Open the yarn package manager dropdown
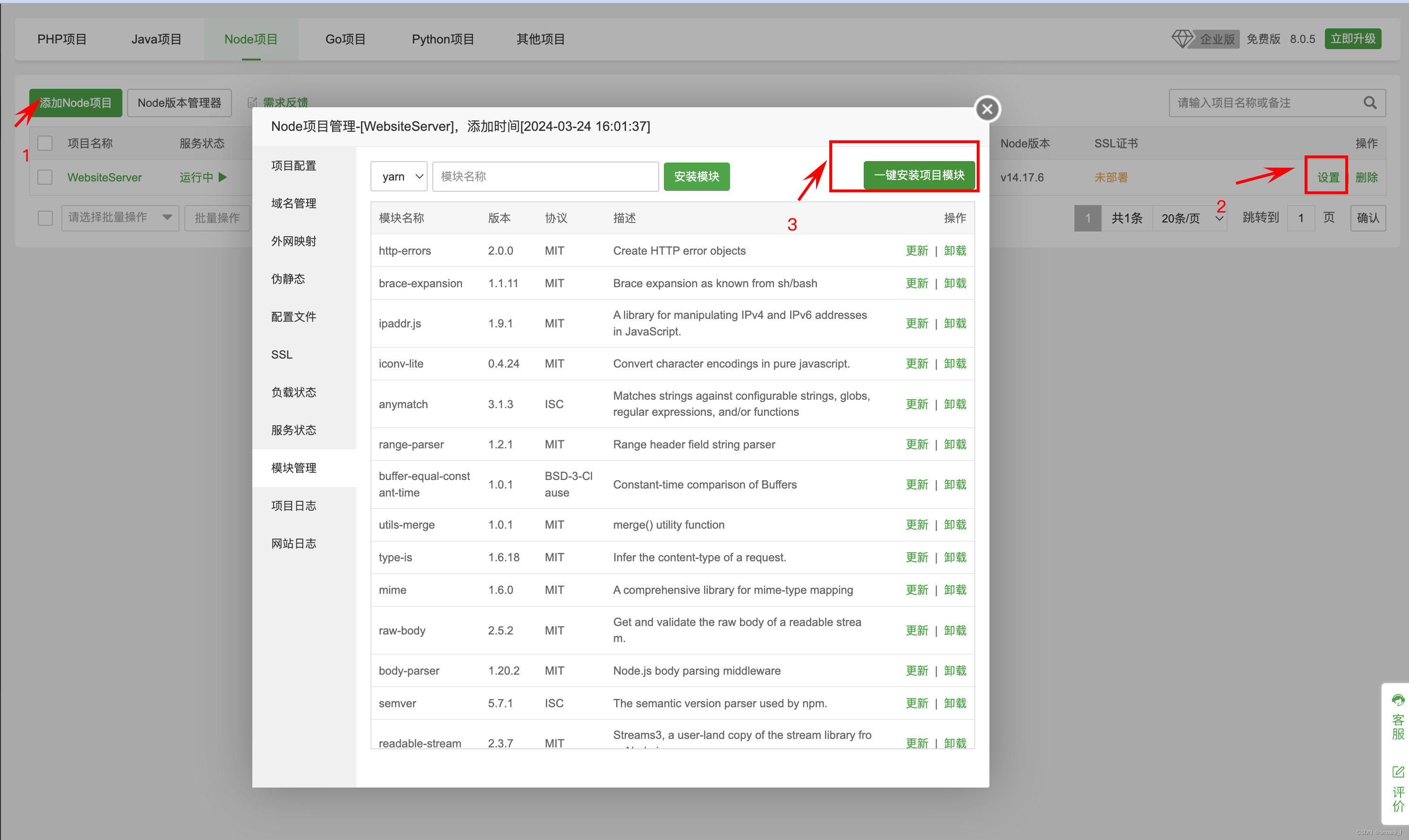The image size is (1409, 840). click(399, 177)
